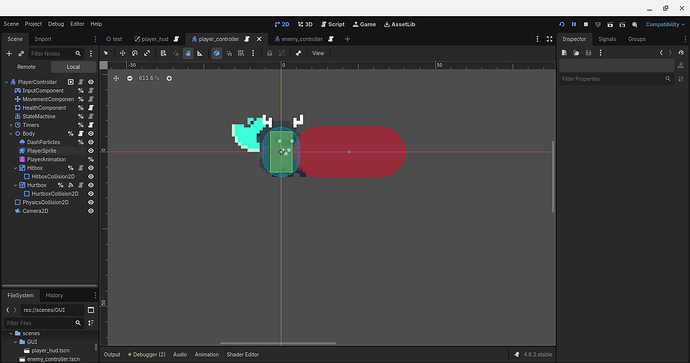Close the player_controller scene tab

click(259, 39)
